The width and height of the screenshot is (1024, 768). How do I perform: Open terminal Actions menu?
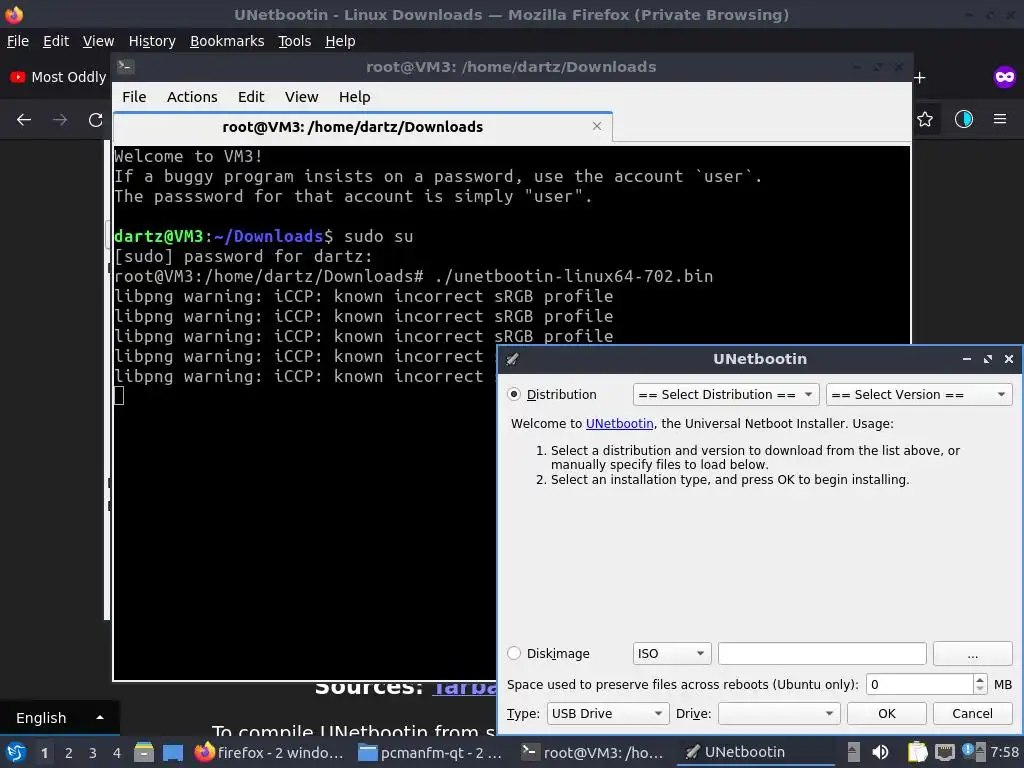(x=192, y=97)
